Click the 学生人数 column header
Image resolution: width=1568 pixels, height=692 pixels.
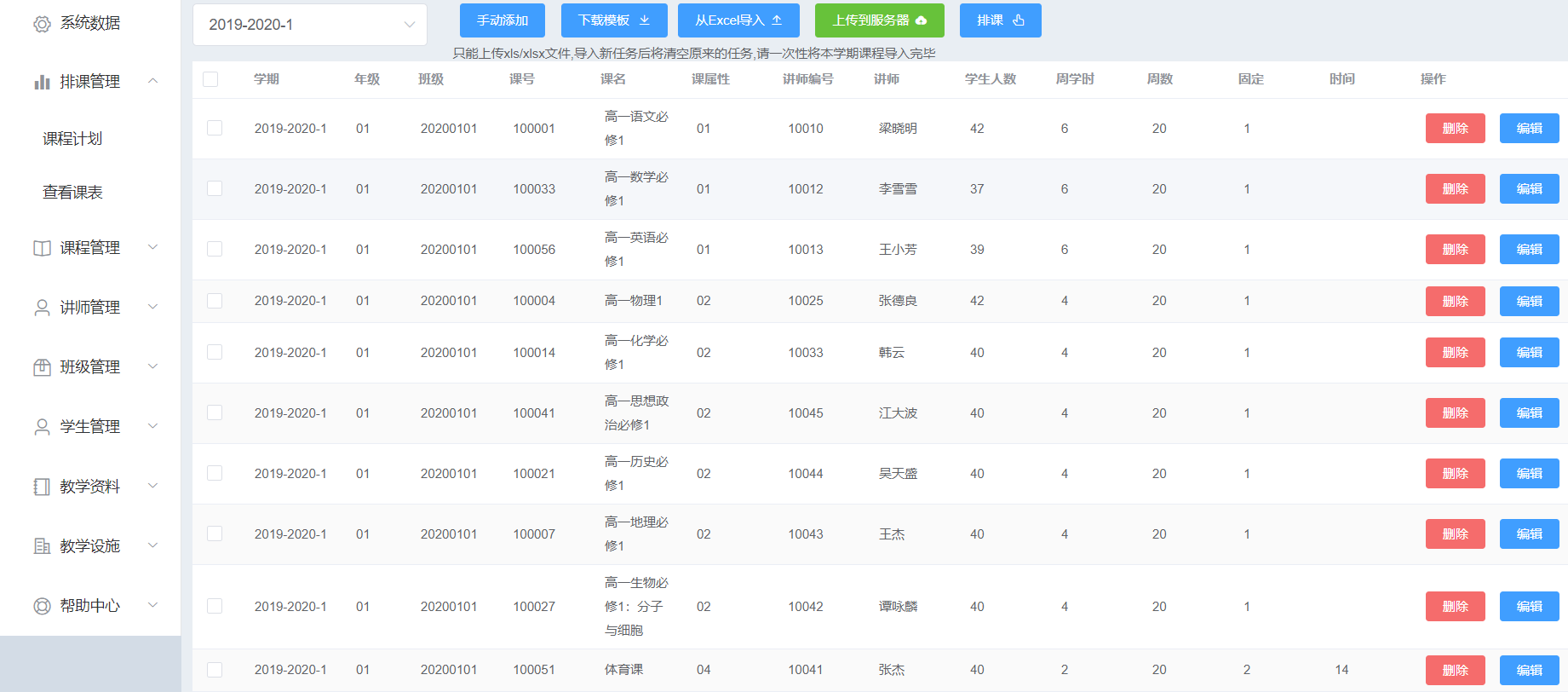991,79
